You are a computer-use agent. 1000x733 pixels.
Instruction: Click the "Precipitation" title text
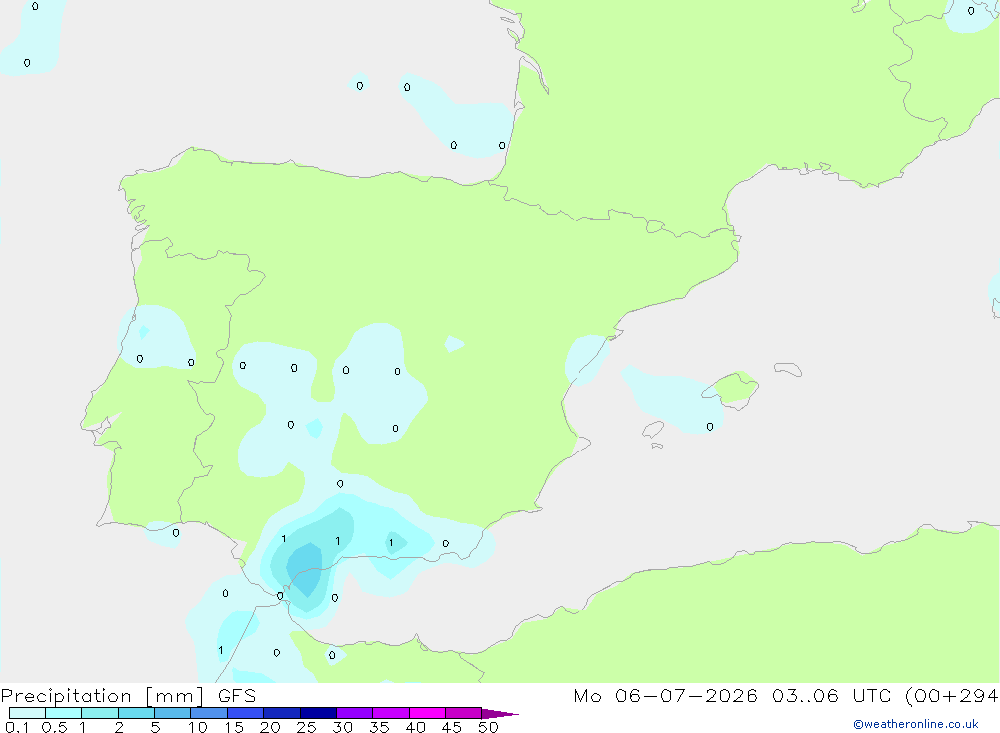pos(66,696)
